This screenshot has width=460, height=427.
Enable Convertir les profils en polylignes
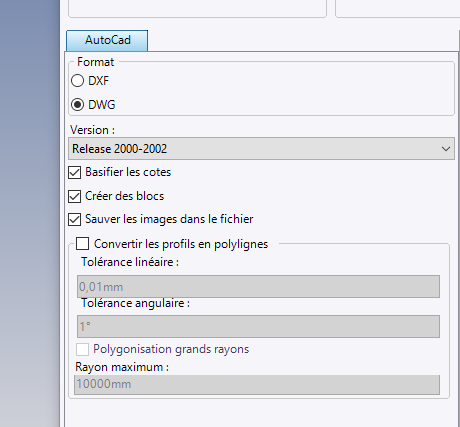click(82, 244)
